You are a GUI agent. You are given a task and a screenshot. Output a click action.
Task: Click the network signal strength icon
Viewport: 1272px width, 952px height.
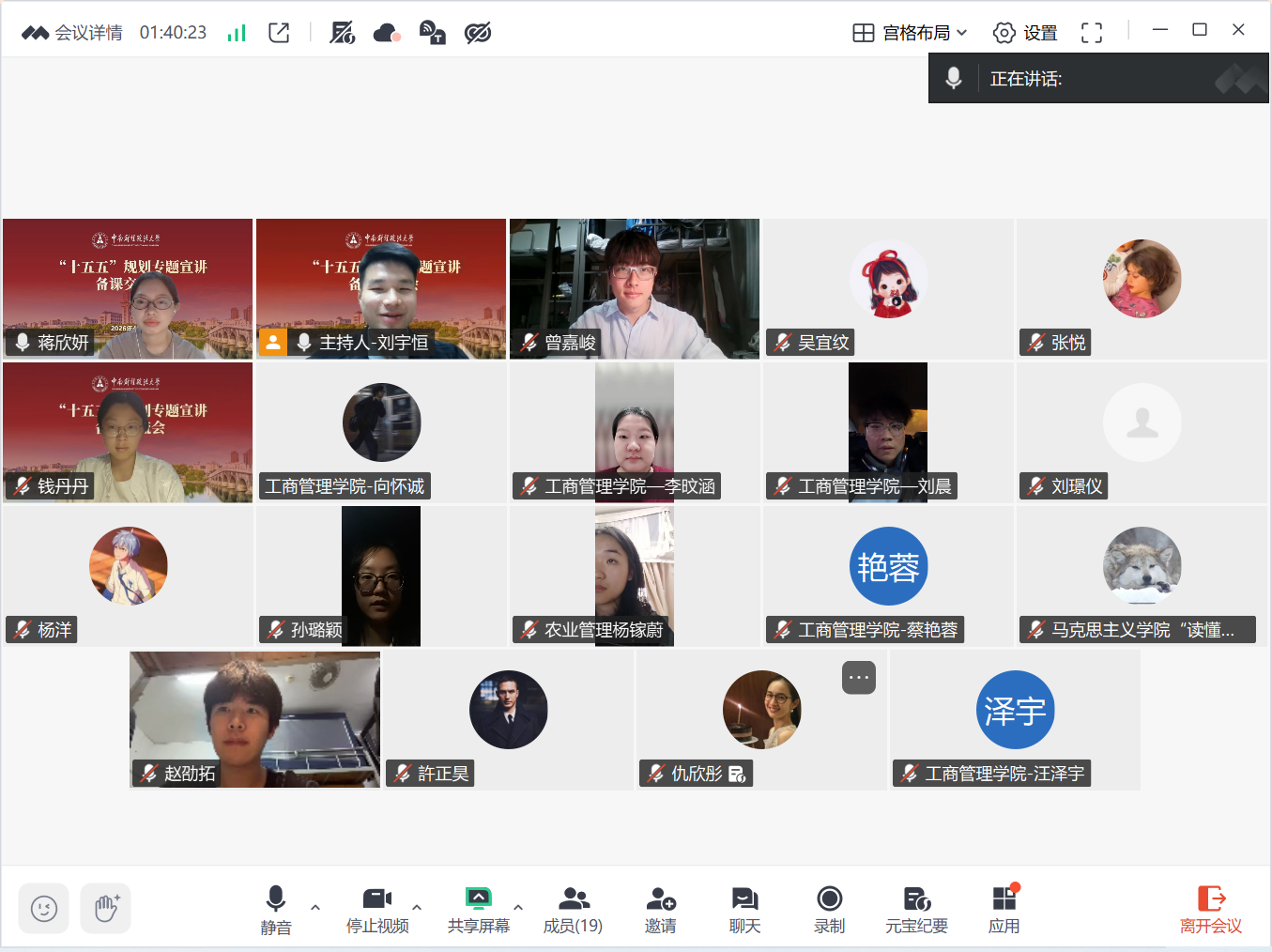pyautogui.click(x=237, y=33)
